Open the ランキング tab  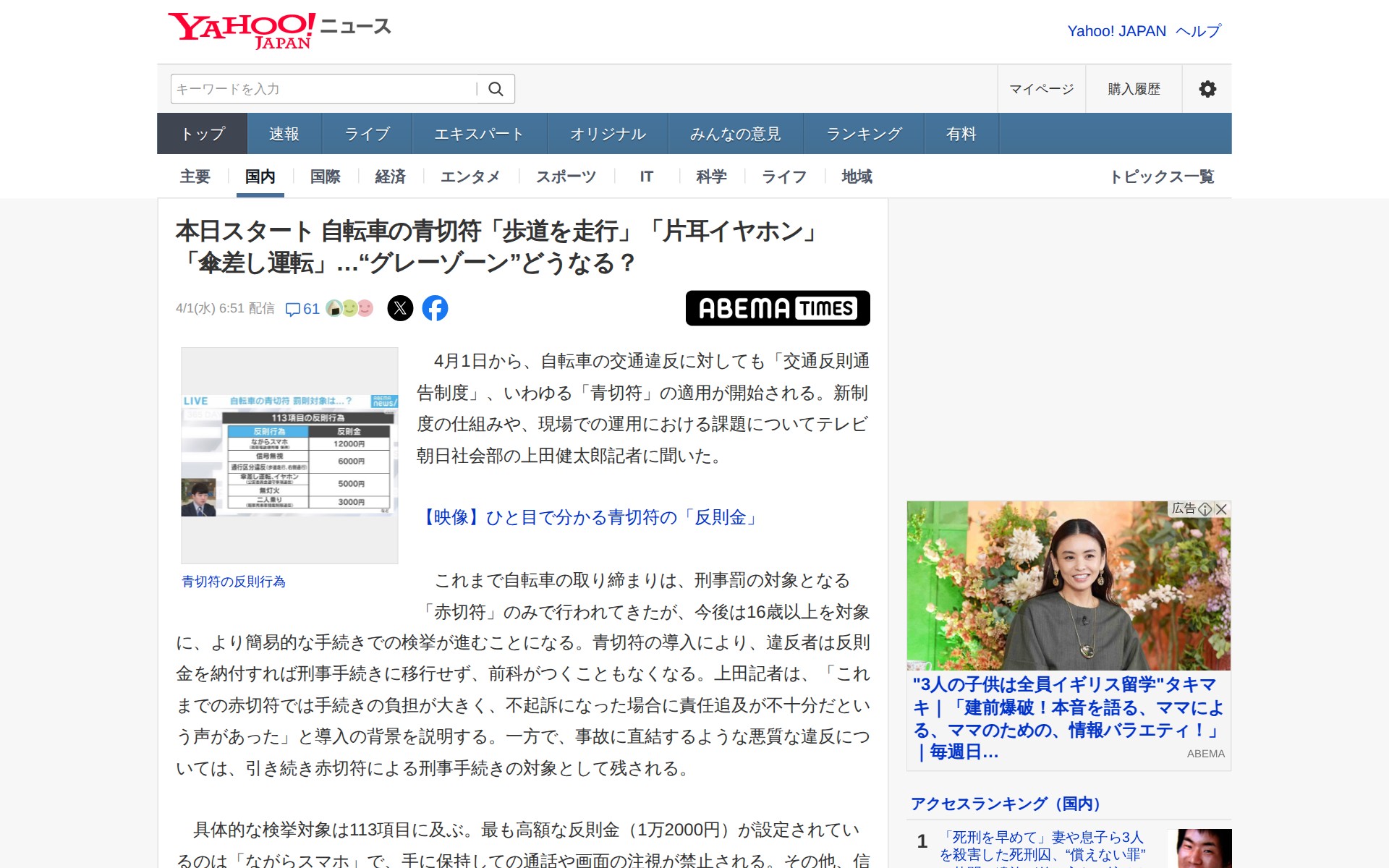pos(863,134)
